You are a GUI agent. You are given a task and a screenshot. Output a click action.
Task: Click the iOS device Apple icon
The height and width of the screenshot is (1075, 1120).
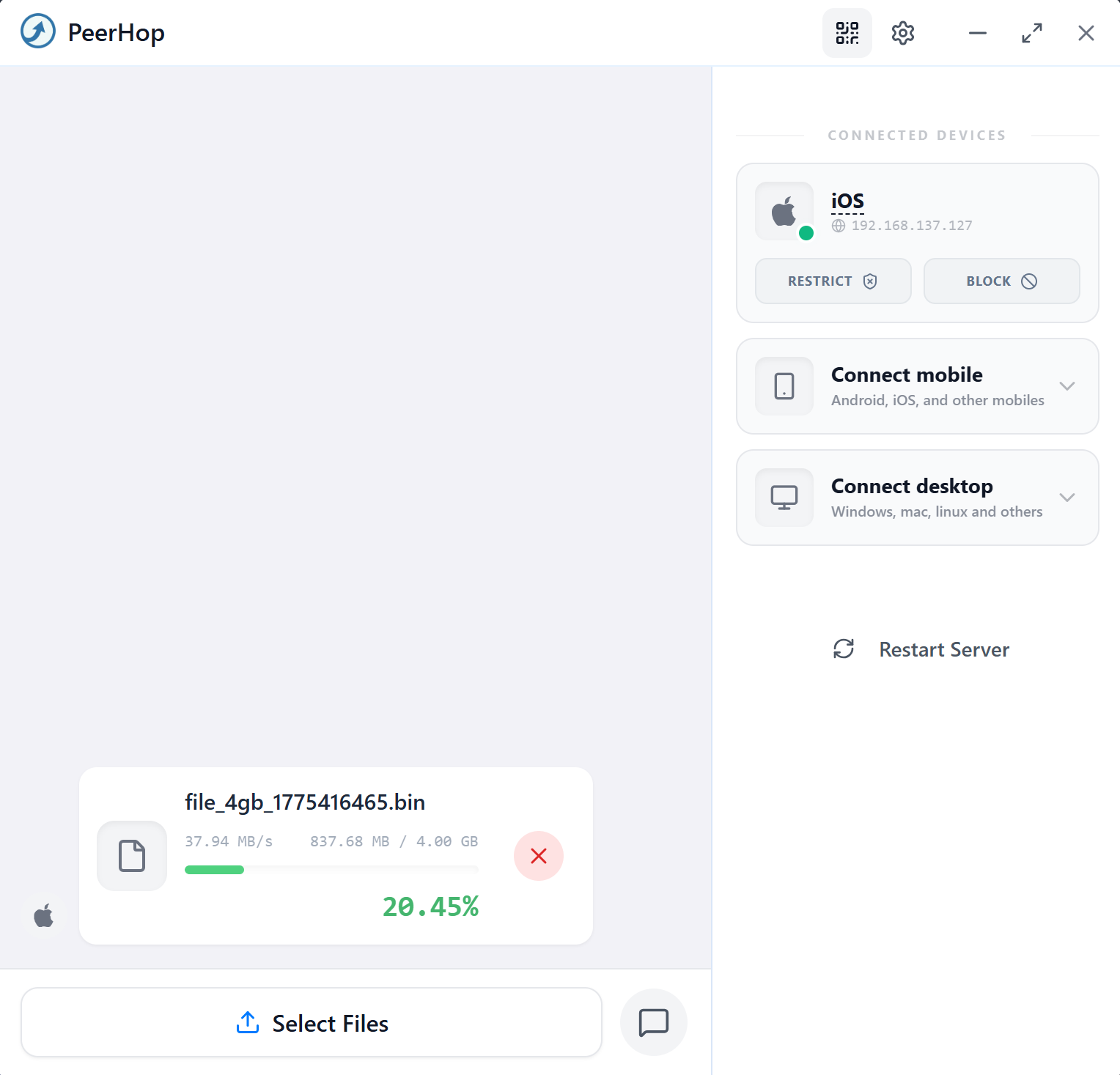[784, 211]
